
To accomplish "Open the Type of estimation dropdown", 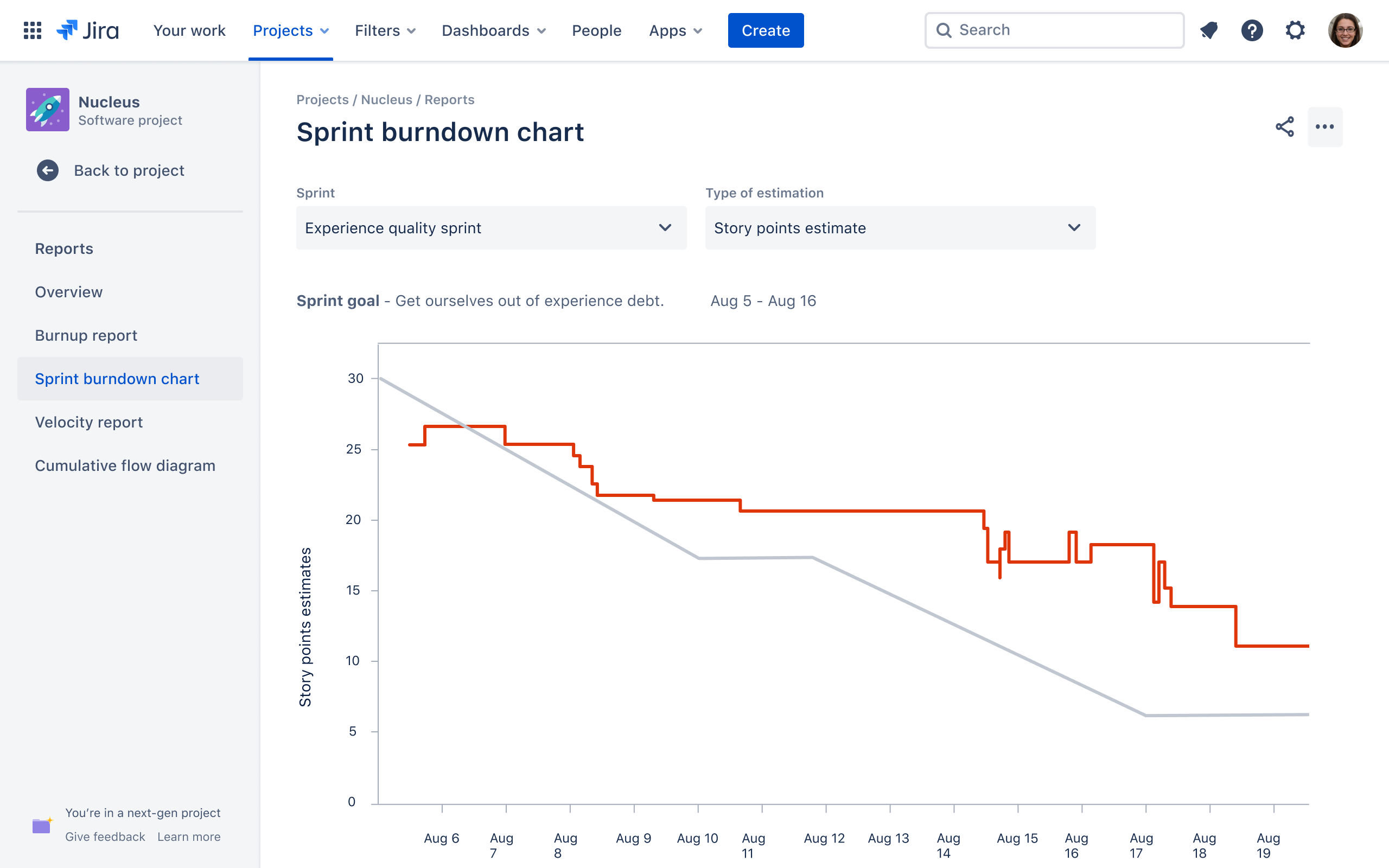I will click(900, 228).
